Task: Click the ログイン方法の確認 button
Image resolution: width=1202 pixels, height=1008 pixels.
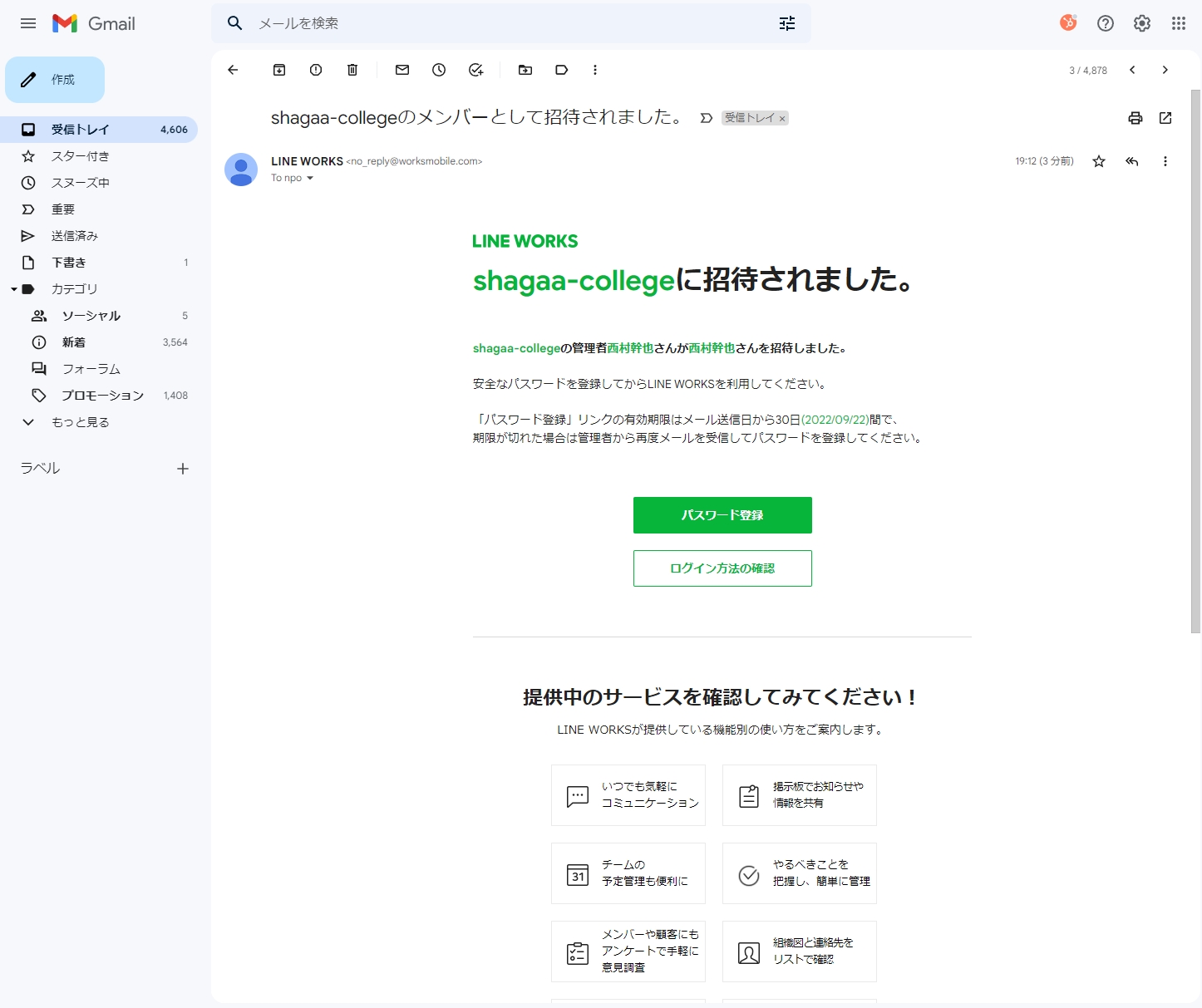Action: click(722, 568)
